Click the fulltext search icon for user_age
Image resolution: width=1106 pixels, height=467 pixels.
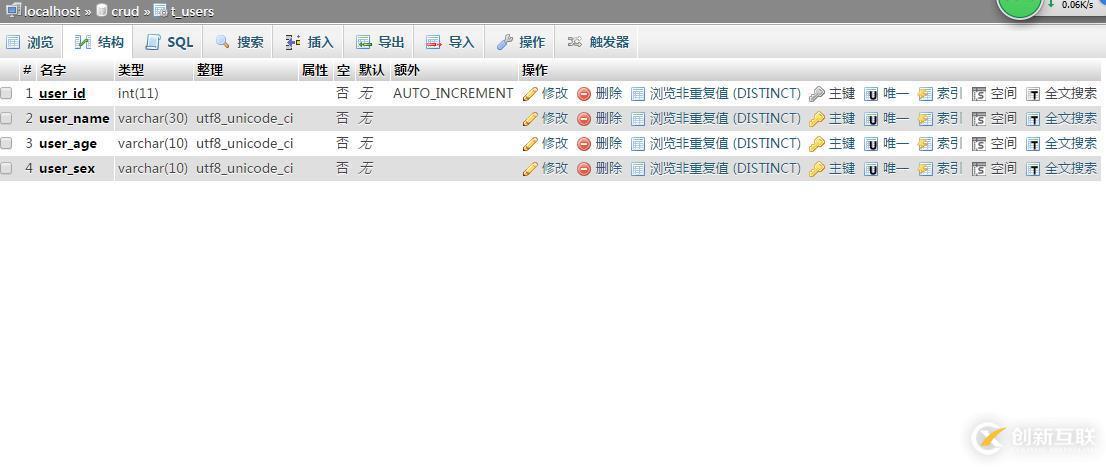(x=1033, y=144)
